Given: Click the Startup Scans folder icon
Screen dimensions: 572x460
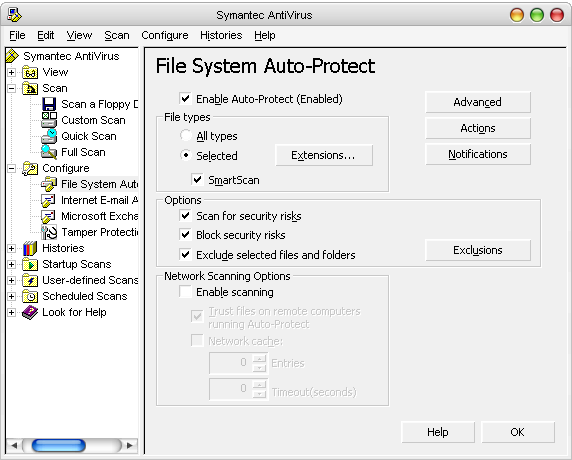Looking at the screenshot, I should pyautogui.click(x=30, y=264).
